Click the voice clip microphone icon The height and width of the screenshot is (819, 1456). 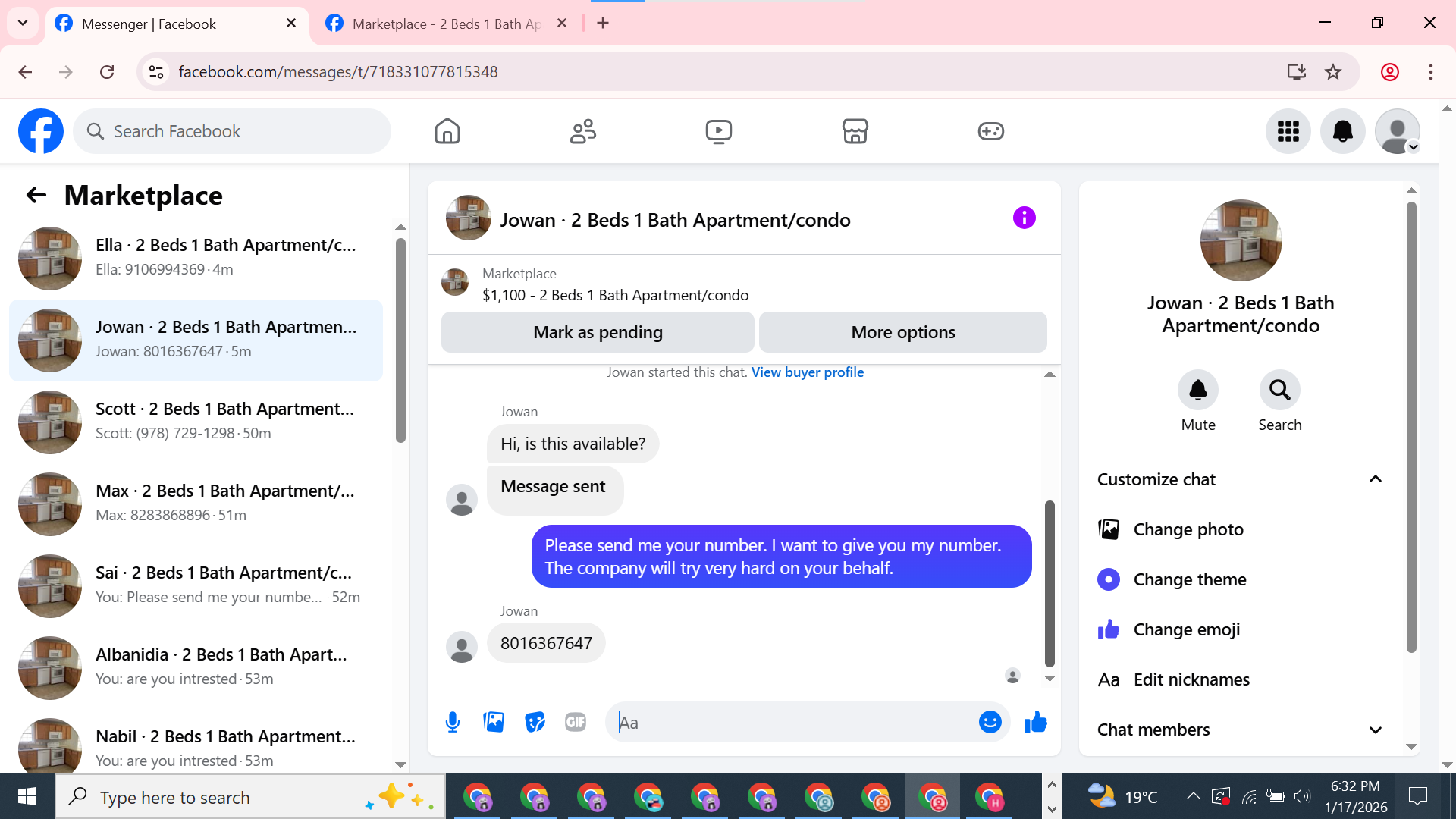click(x=453, y=722)
